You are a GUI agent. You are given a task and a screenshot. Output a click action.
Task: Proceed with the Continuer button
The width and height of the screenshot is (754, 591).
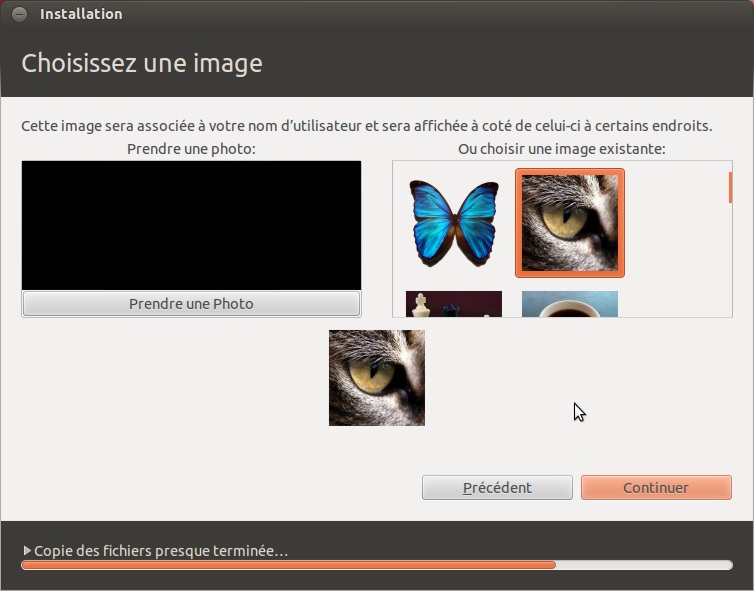(x=656, y=488)
